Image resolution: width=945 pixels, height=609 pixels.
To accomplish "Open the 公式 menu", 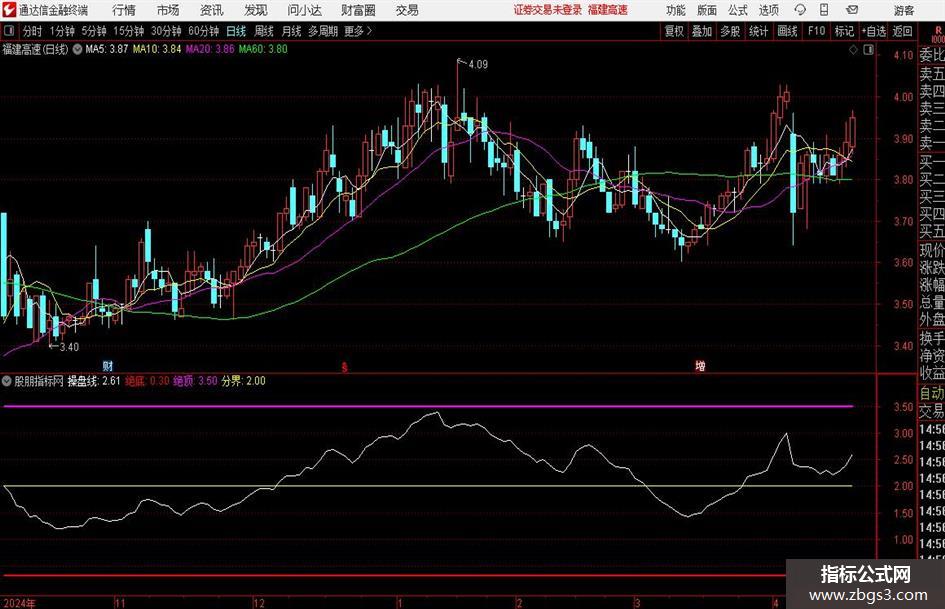I will (x=737, y=10).
